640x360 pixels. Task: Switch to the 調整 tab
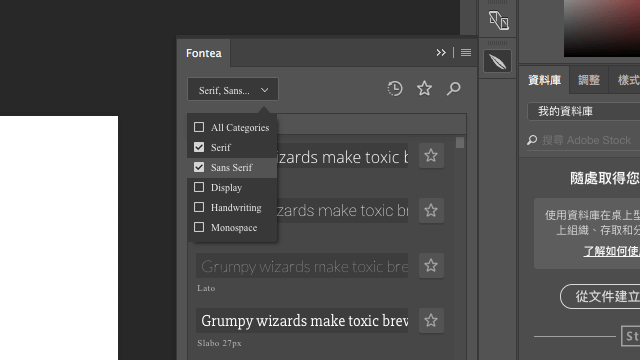[589, 80]
